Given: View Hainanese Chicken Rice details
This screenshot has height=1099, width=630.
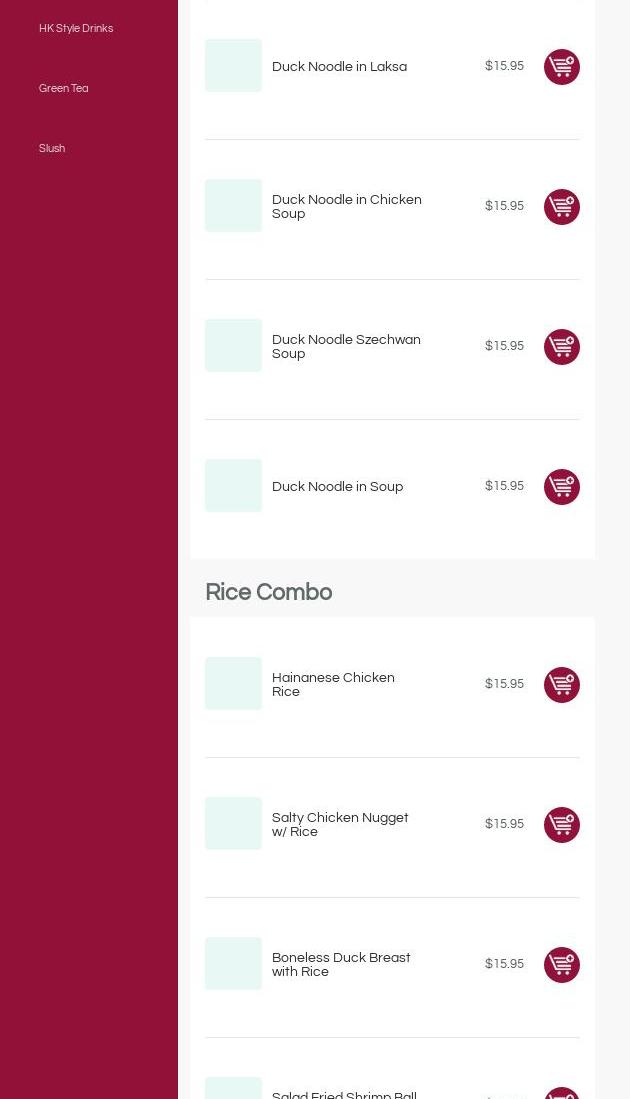Looking at the screenshot, I should (333, 685).
